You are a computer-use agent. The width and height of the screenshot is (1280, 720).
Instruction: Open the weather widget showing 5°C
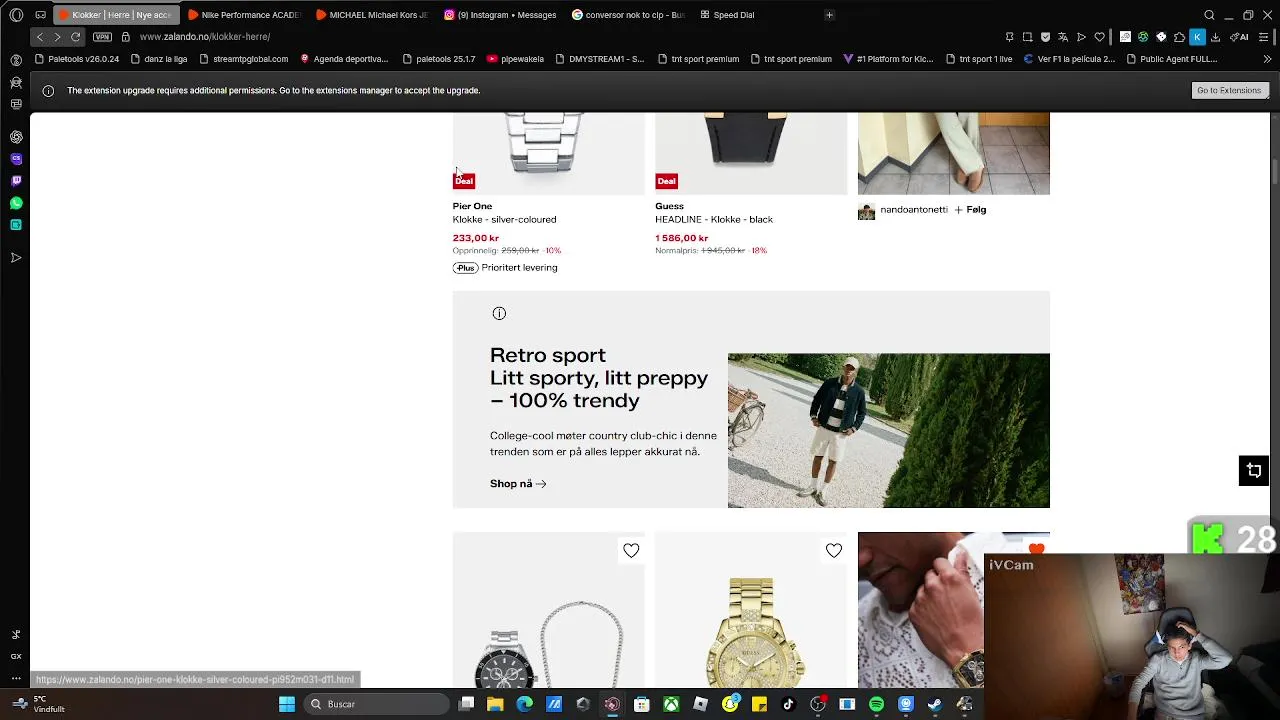(x=40, y=704)
